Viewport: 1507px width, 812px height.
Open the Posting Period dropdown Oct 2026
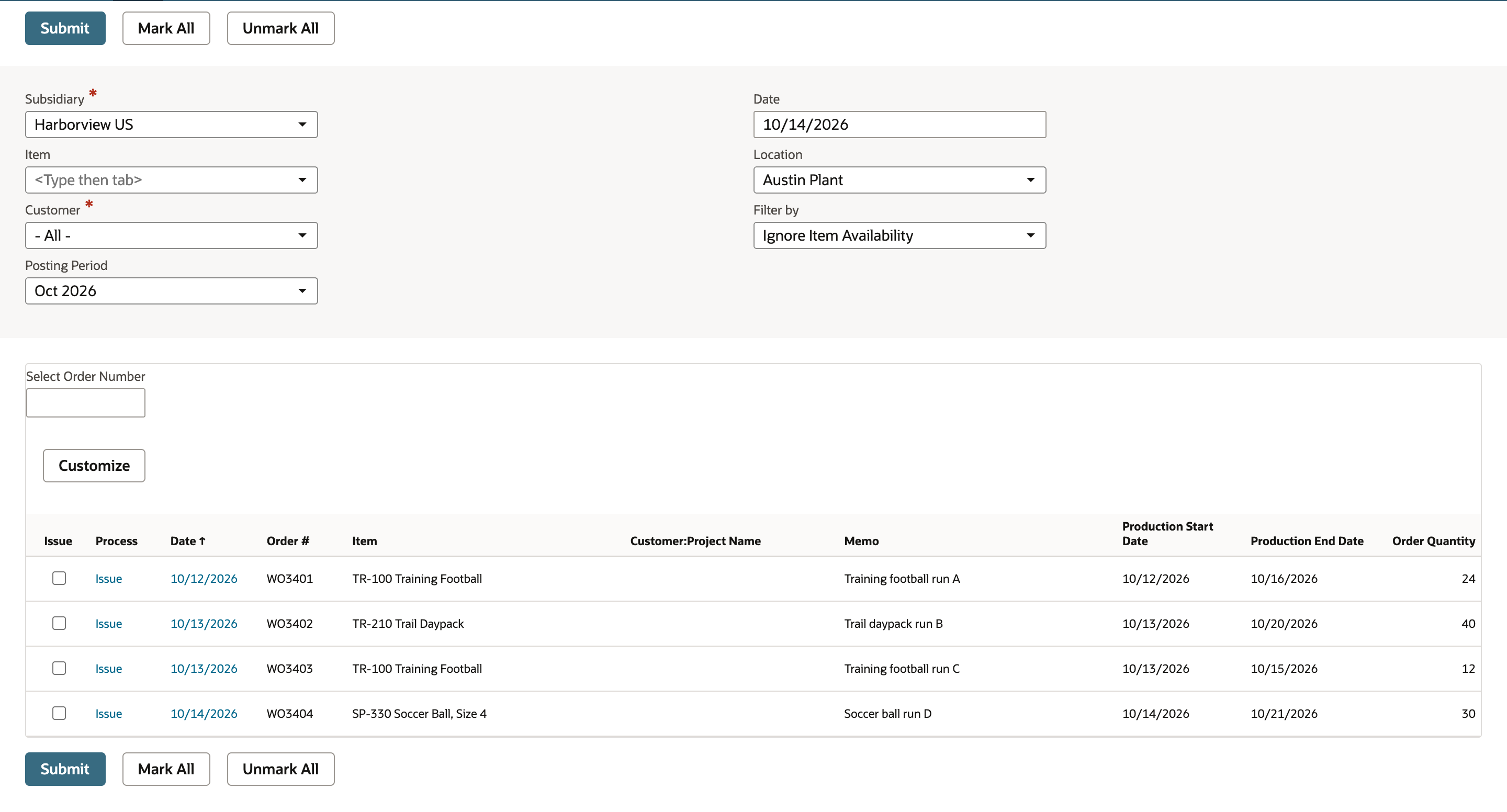[172, 291]
